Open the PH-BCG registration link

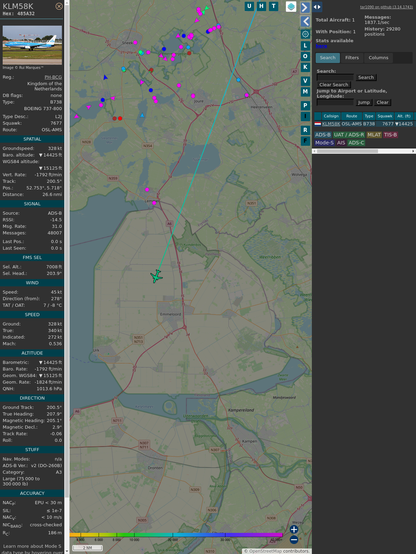[x=53, y=77]
